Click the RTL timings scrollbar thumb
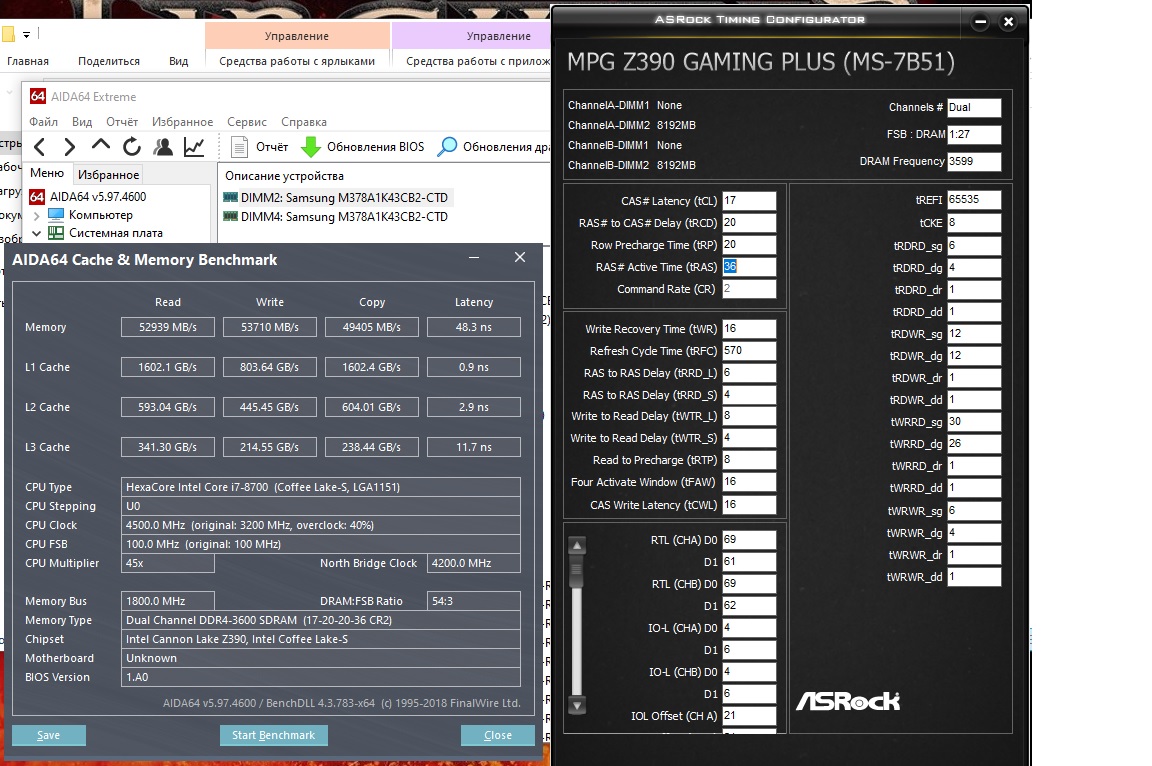 [x=577, y=573]
